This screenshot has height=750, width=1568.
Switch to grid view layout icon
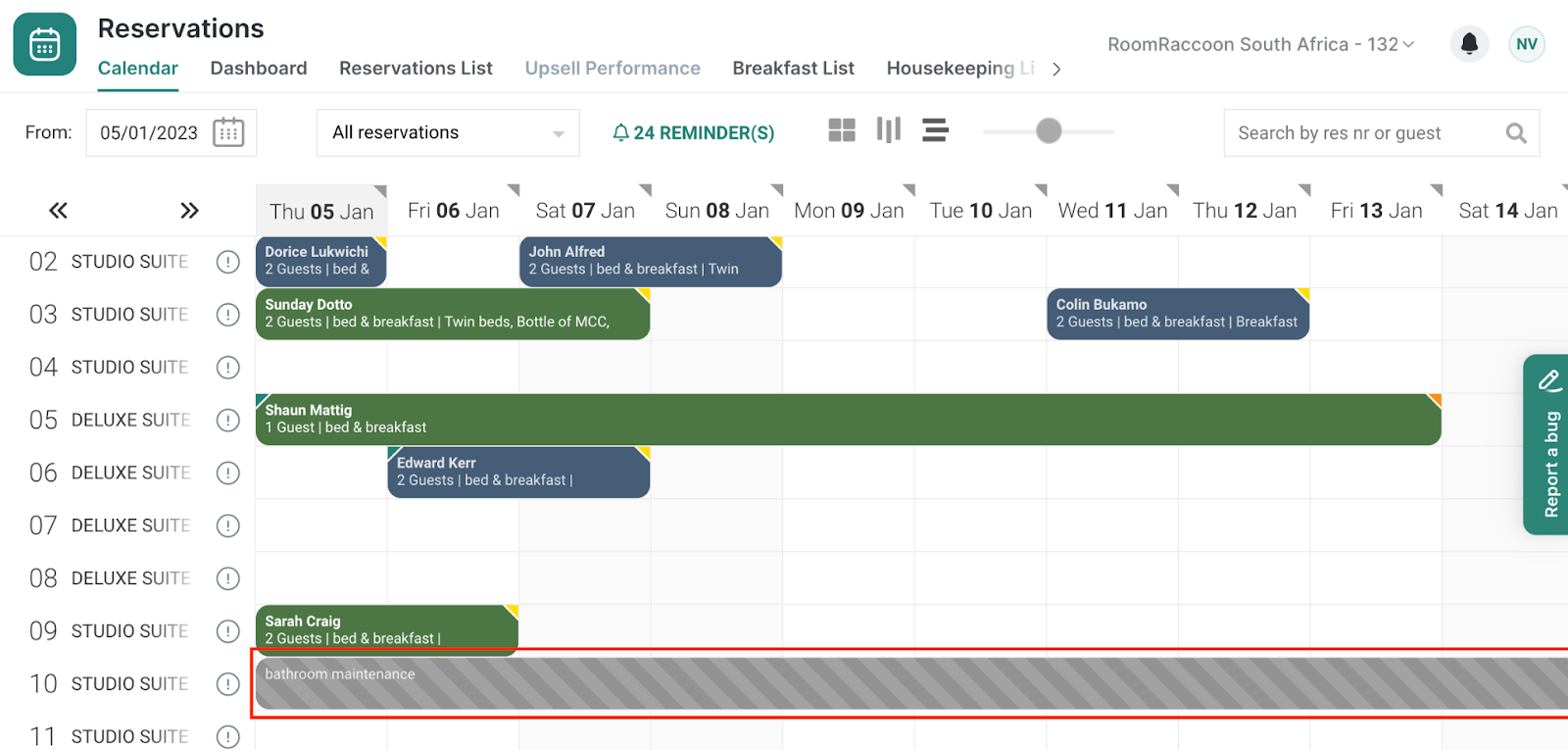click(842, 130)
